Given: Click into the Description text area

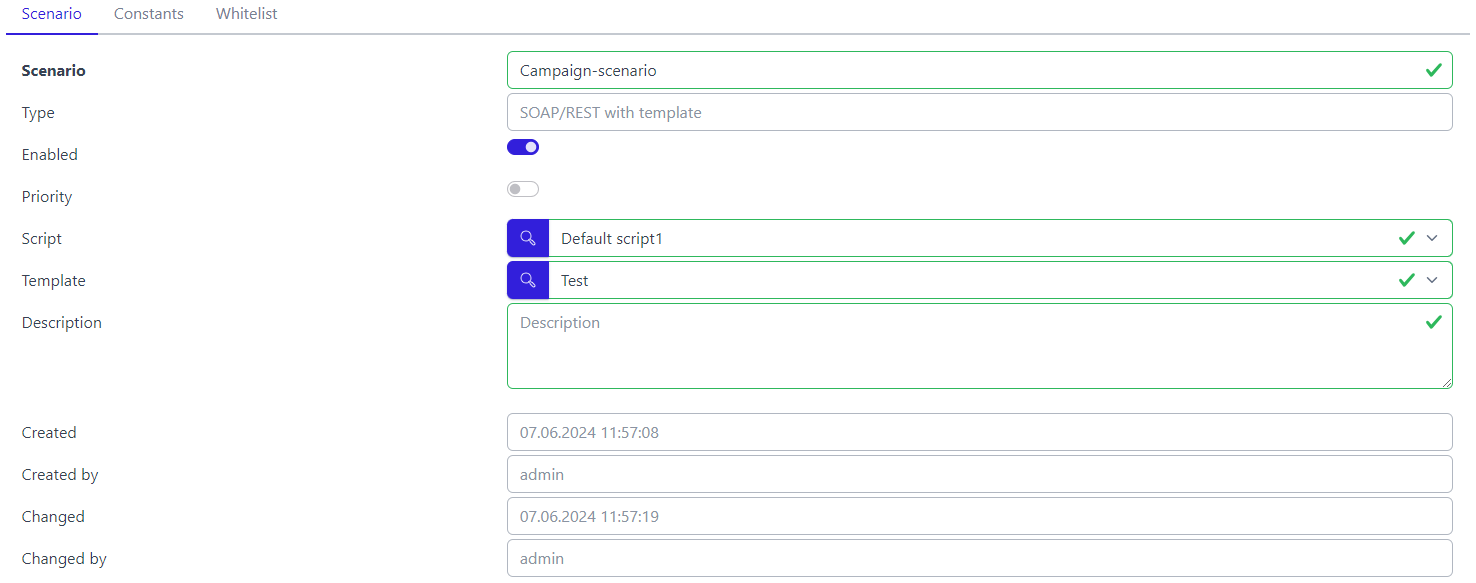Looking at the screenshot, I should (x=980, y=346).
